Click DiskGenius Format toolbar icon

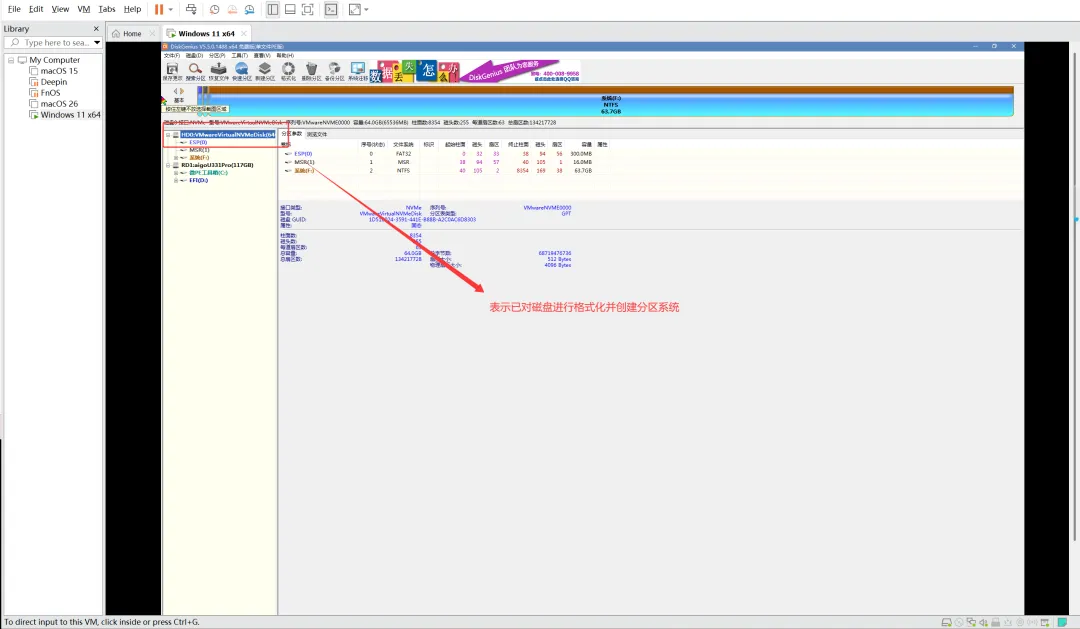point(288,71)
